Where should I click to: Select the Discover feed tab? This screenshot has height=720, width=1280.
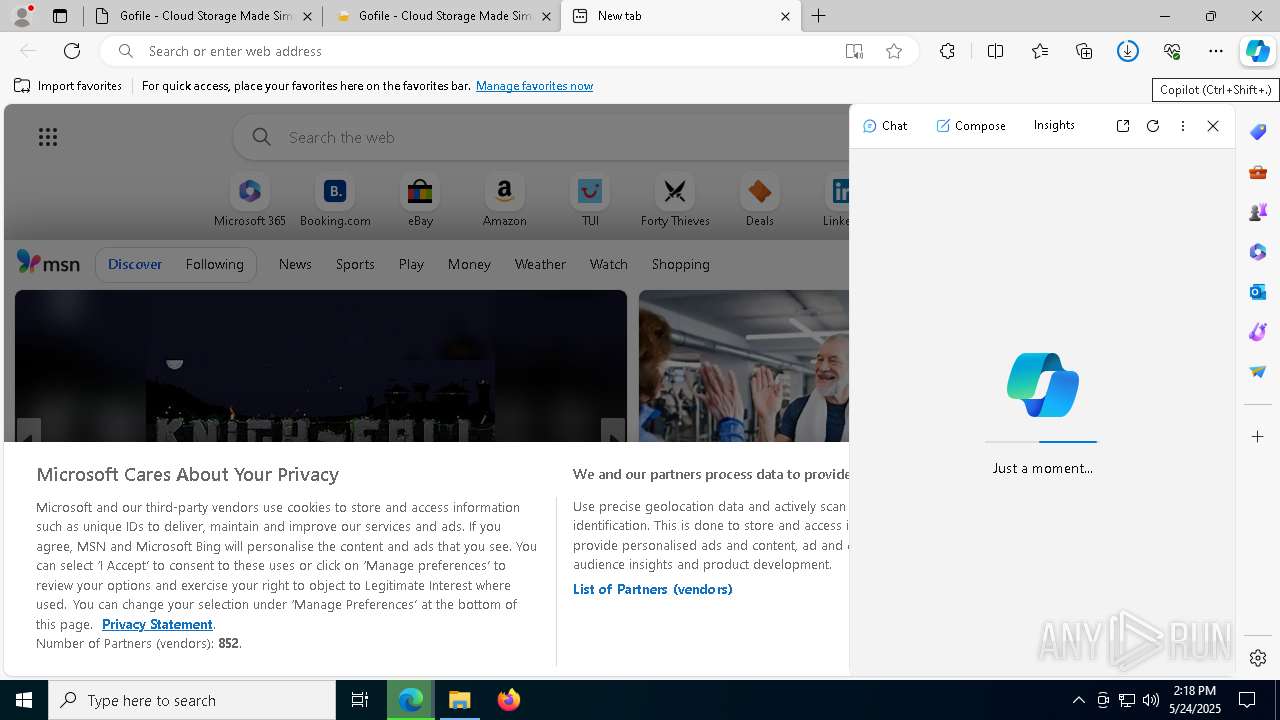(135, 264)
